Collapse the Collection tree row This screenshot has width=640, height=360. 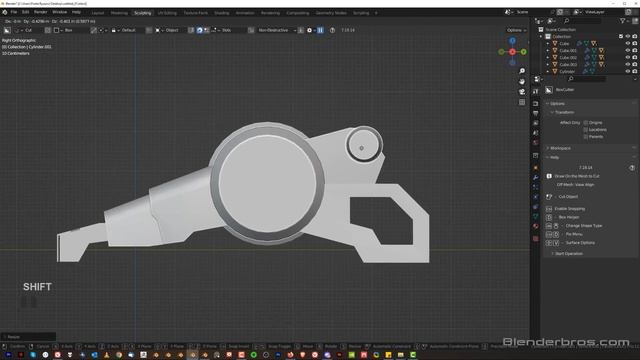[x=542, y=36]
